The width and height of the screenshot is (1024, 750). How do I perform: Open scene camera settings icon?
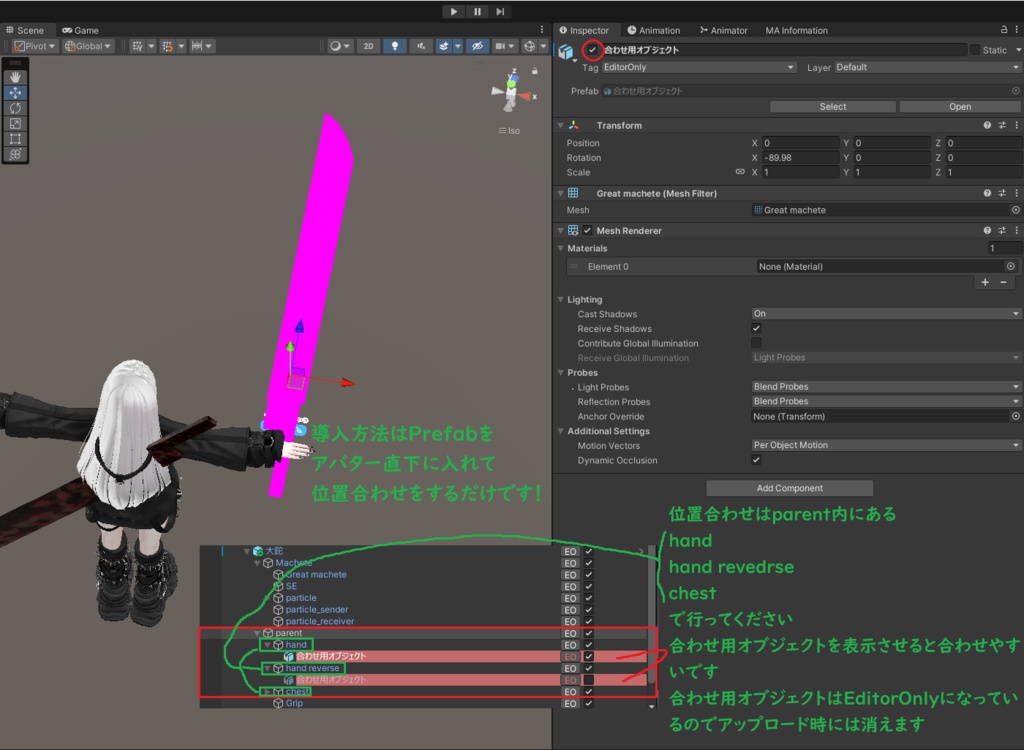500,46
